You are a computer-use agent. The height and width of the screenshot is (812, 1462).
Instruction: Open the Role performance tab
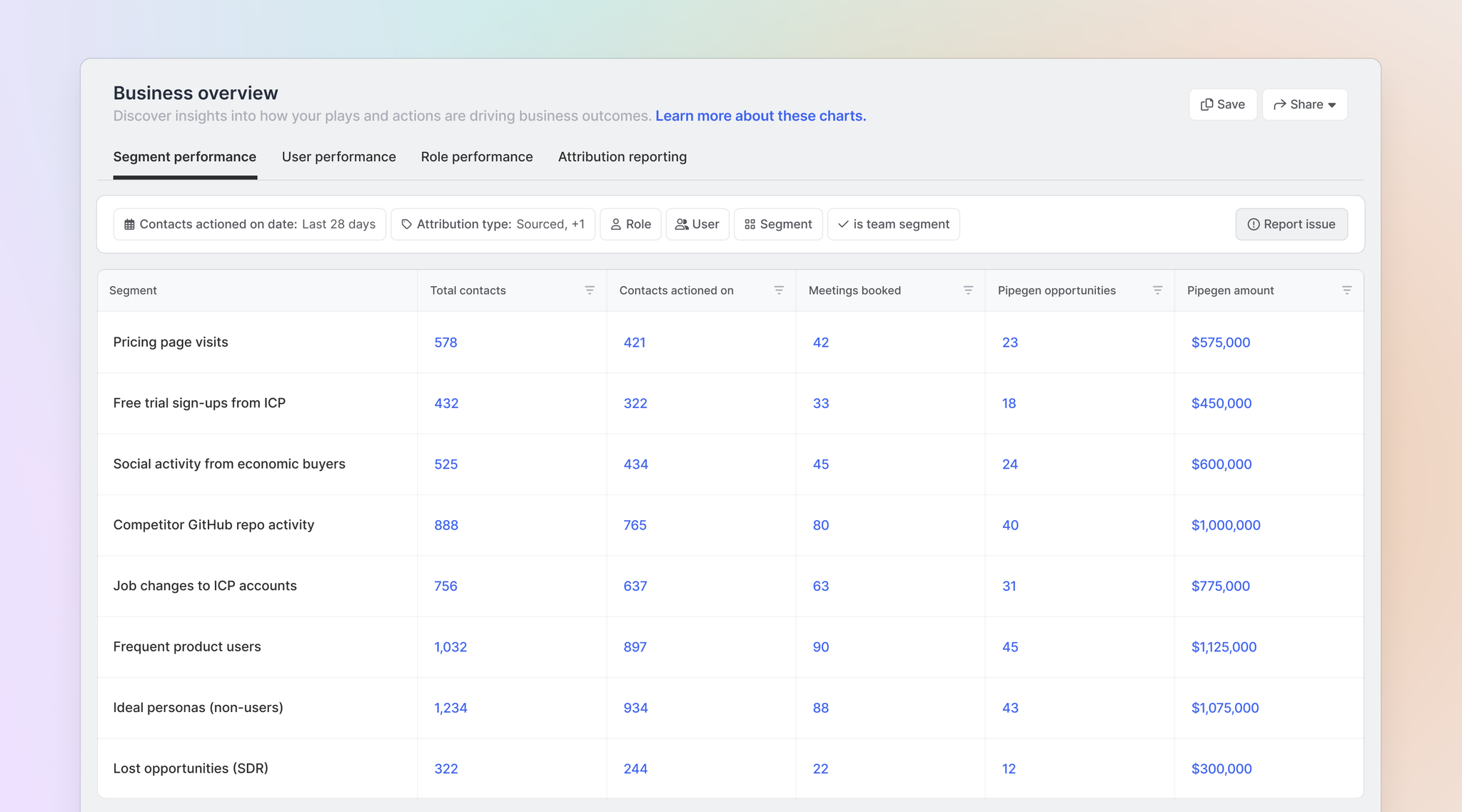coord(476,157)
